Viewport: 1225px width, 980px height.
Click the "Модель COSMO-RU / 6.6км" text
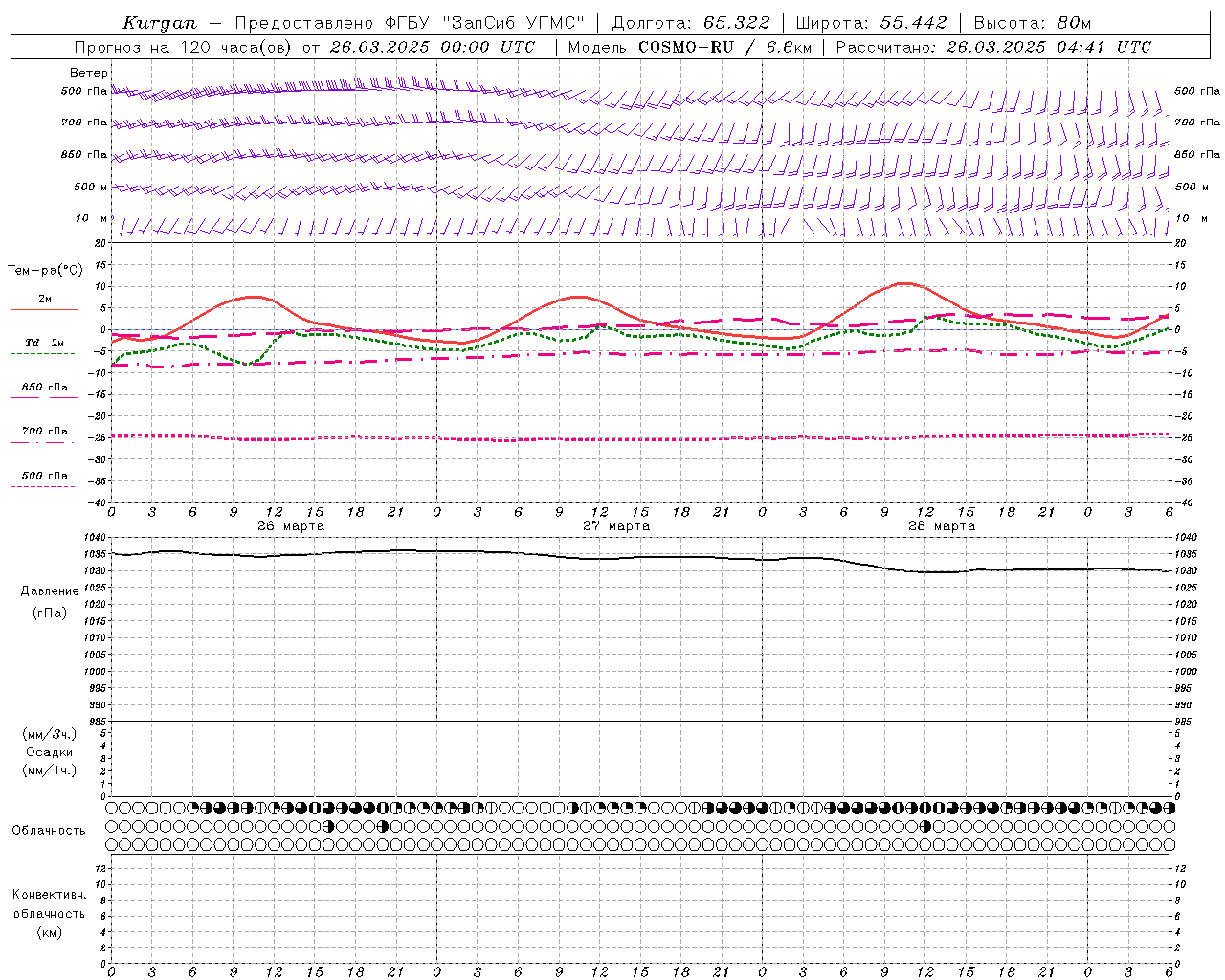point(689,47)
